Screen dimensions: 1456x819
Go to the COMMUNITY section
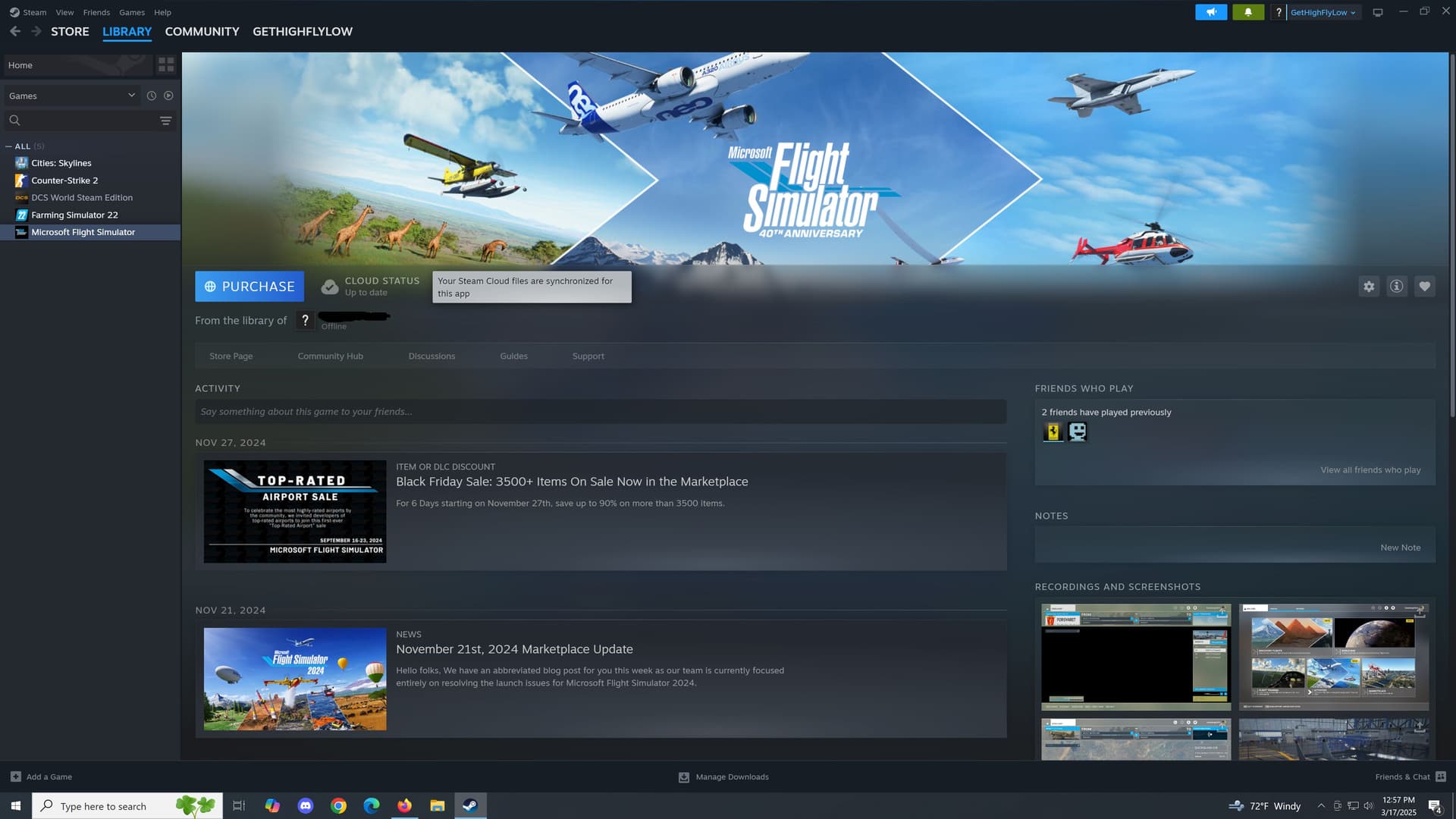coord(202,31)
